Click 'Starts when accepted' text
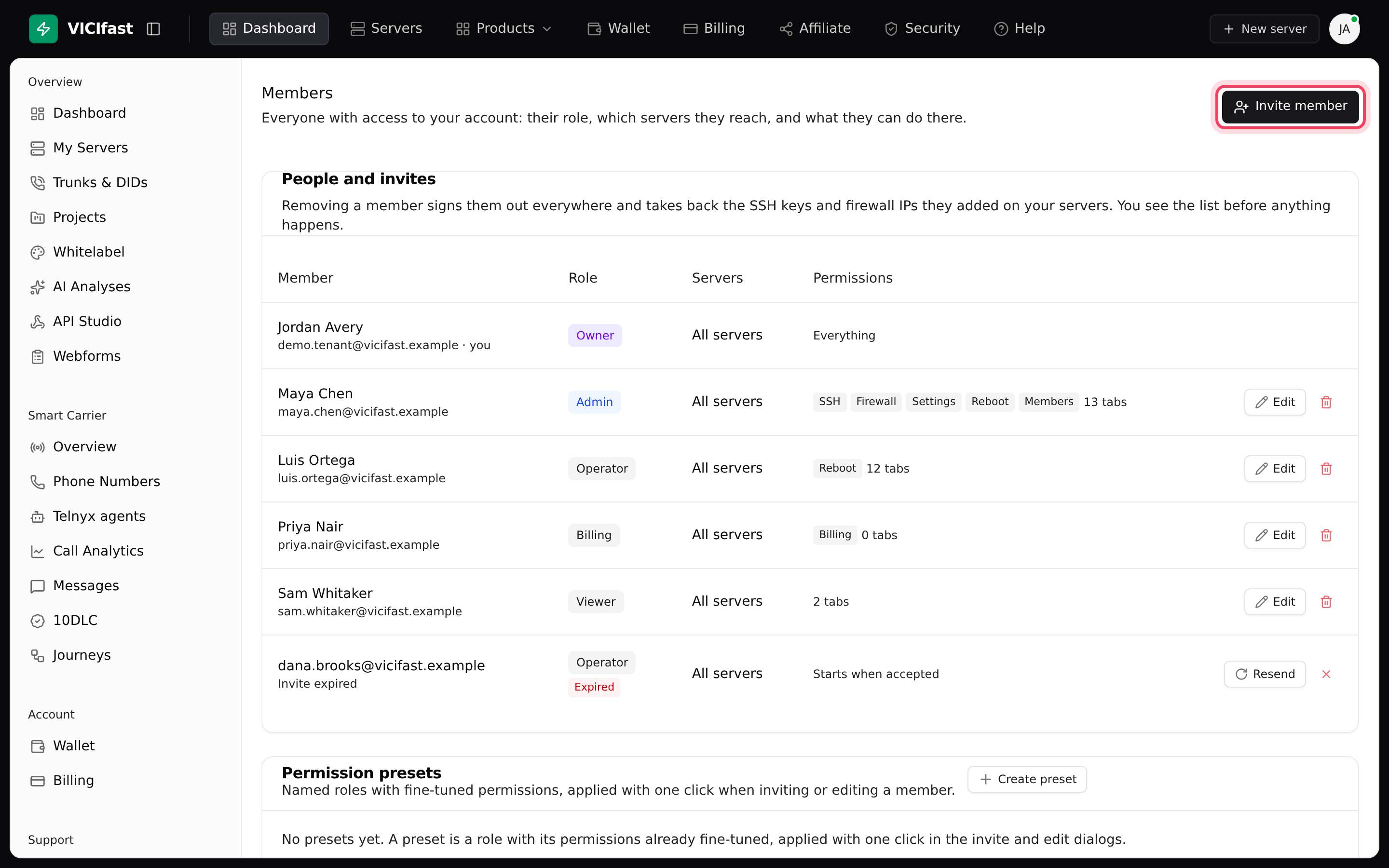This screenshot has width=1389, height=868. [x=876, y=674]
